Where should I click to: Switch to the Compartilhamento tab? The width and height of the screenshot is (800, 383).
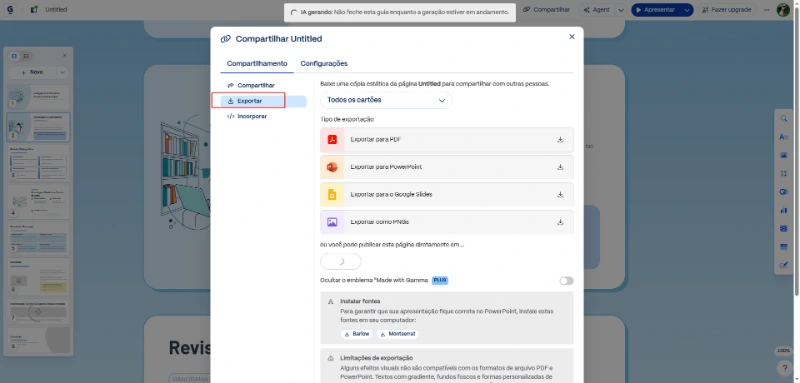click(257, 64)
